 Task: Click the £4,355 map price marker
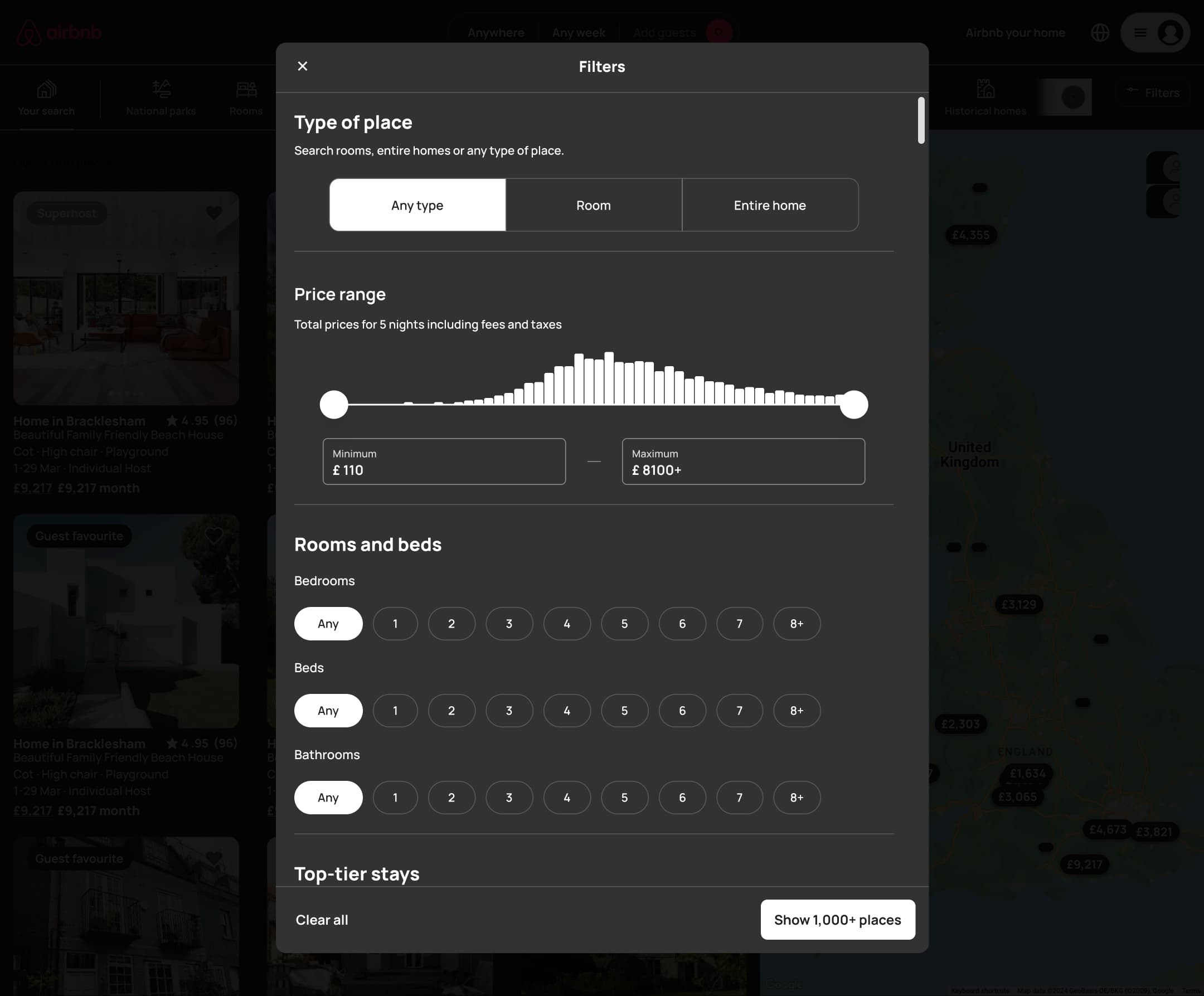tap(970, 235)
